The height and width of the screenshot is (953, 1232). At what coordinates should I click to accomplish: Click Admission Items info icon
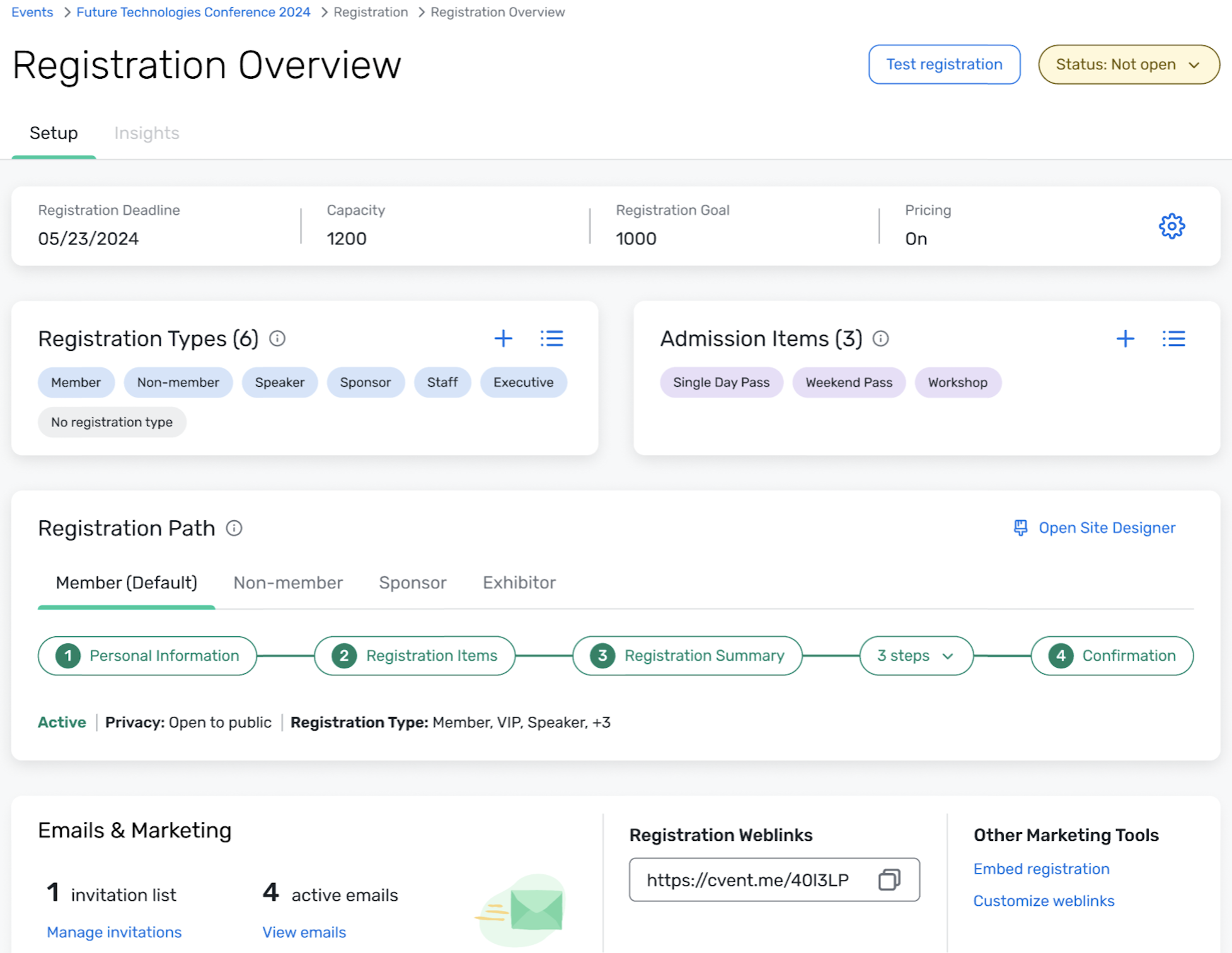pos(880,339)
